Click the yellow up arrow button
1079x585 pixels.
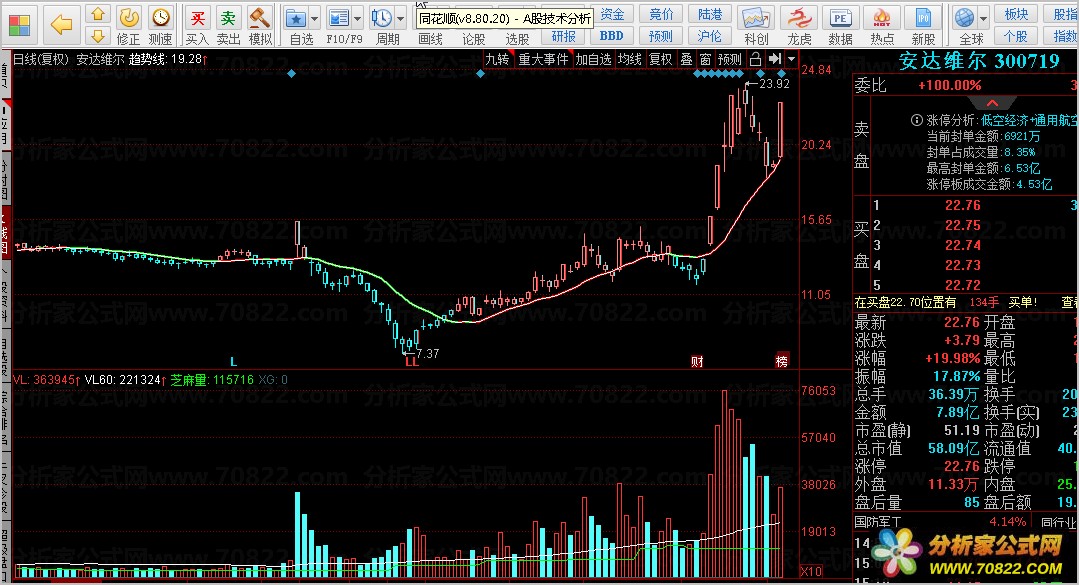pyautogui.click(x=98, y=14)
